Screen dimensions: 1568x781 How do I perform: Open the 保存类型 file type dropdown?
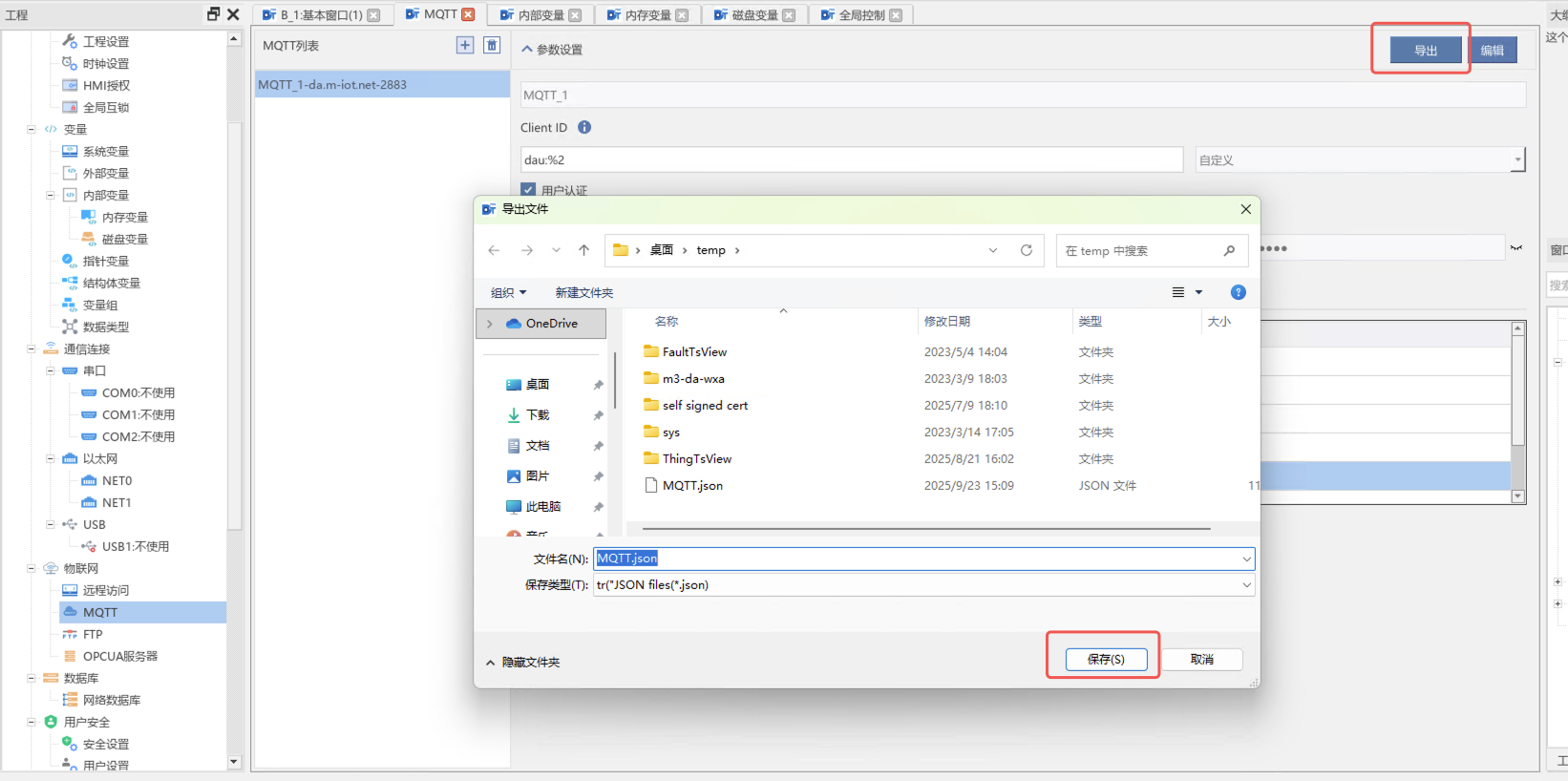[x=1245, y=585]
